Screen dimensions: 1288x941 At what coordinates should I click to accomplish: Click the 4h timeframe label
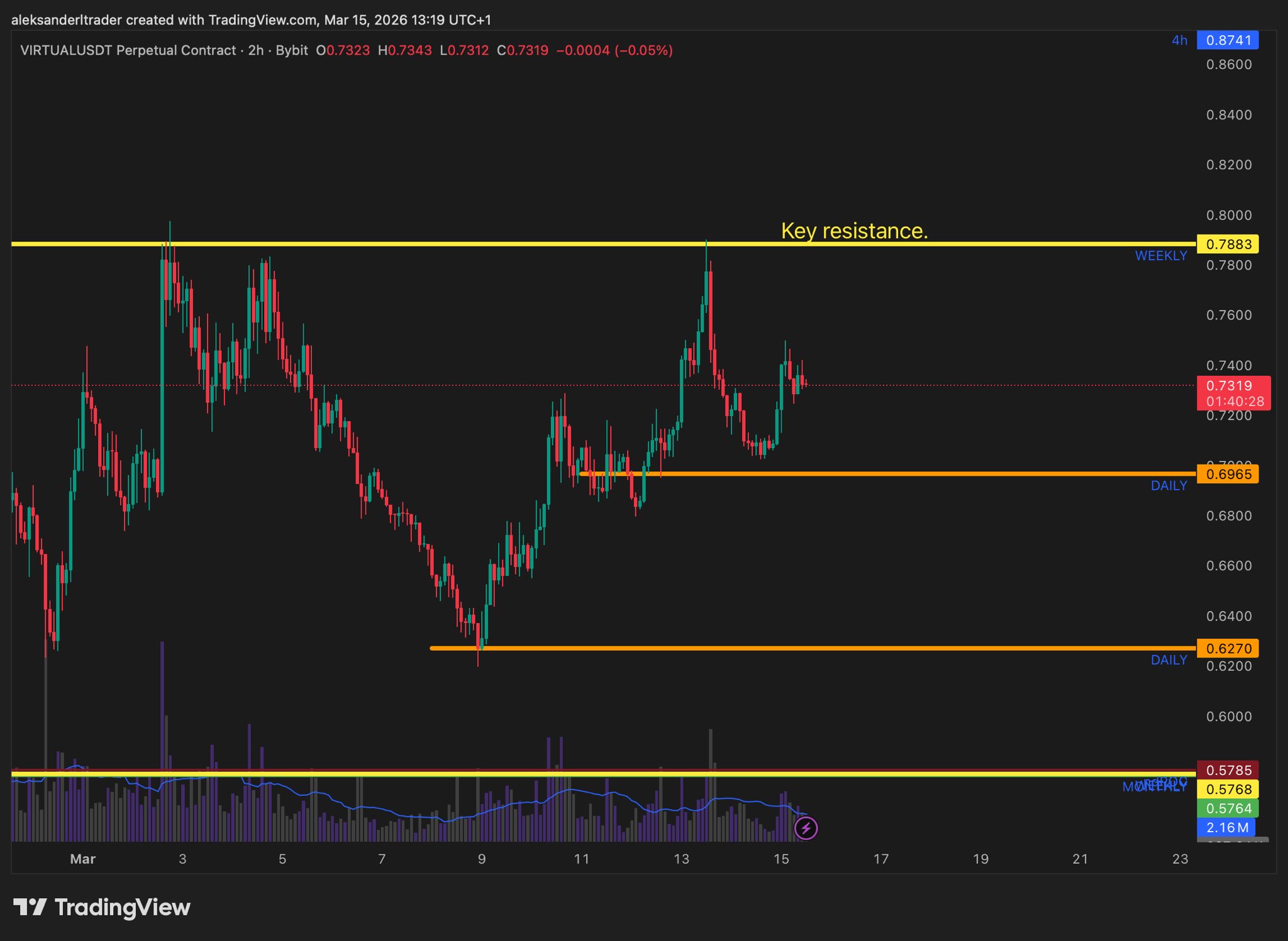(1179, 40)
